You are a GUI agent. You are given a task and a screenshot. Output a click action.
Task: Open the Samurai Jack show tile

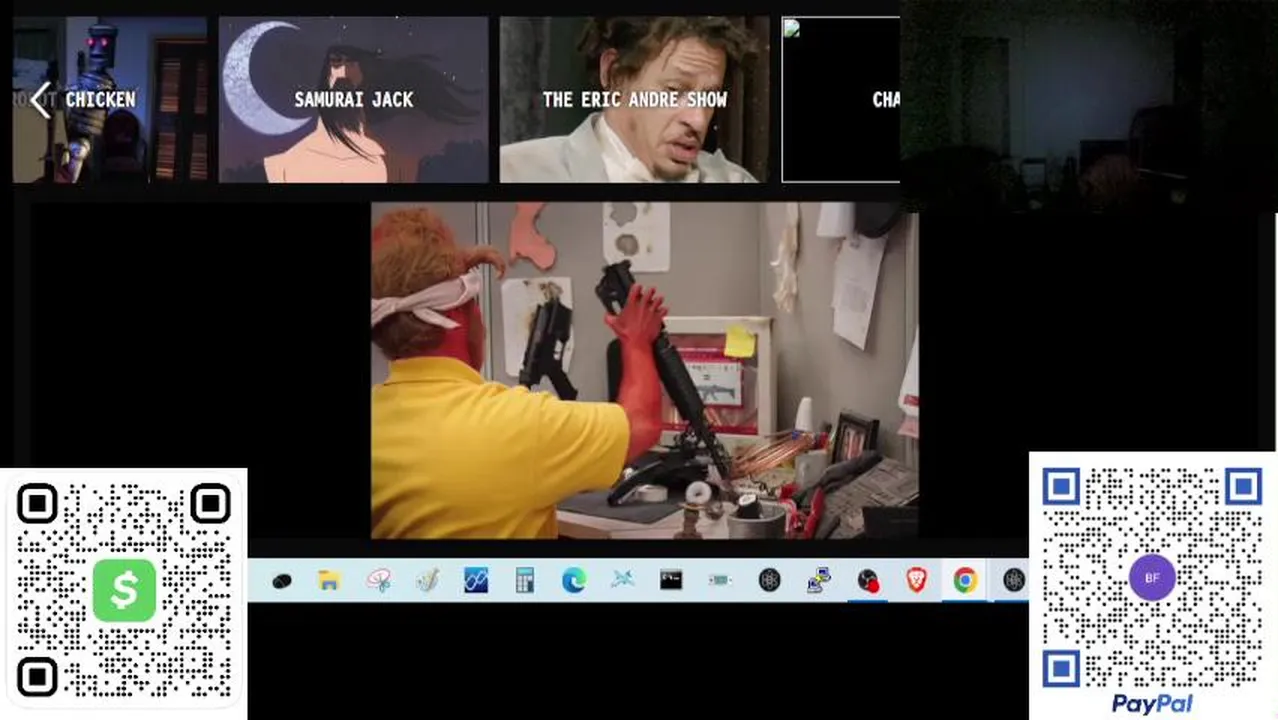click(x=354, y=100)
